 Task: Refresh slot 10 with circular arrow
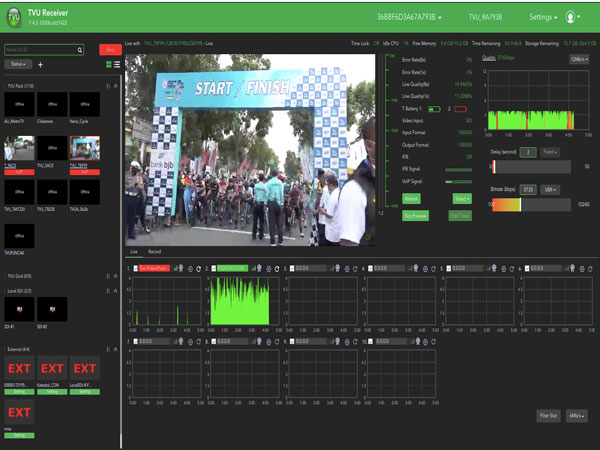tap(434, 342)
